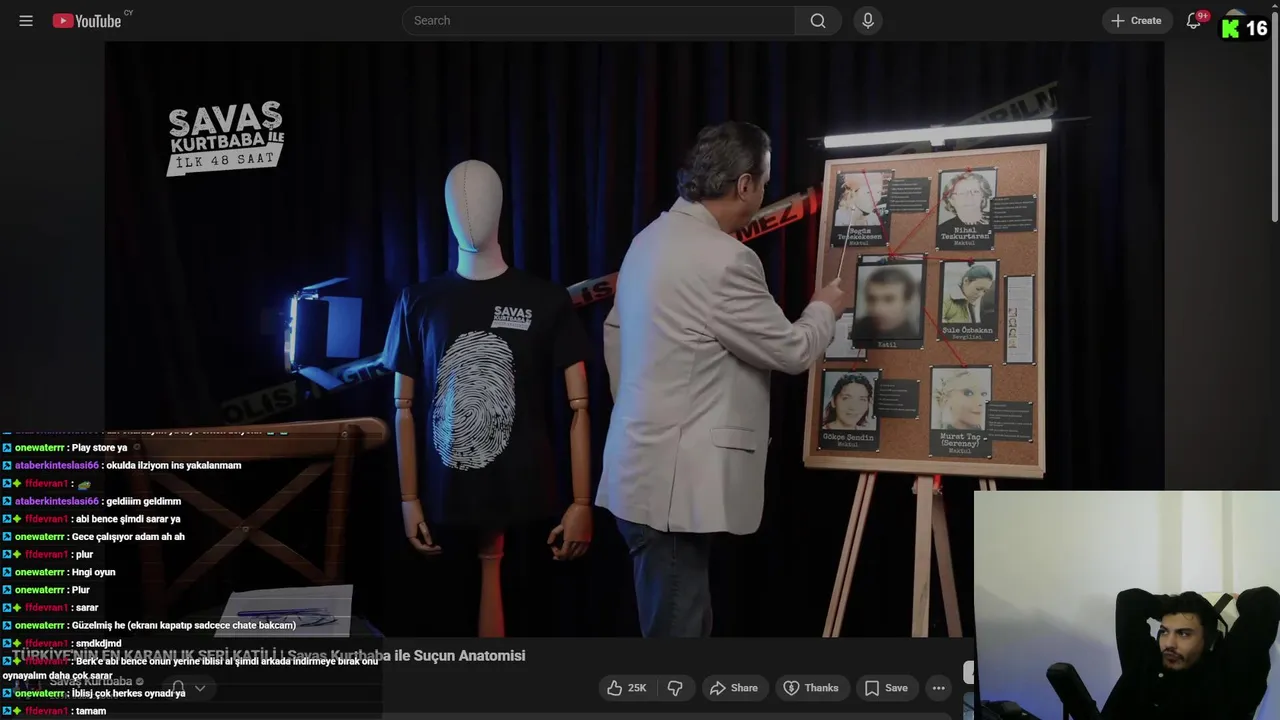Click the chat message 'geldiiim geldimm'
Viewport: 1280px width, 720px height.
pos(143,502)
